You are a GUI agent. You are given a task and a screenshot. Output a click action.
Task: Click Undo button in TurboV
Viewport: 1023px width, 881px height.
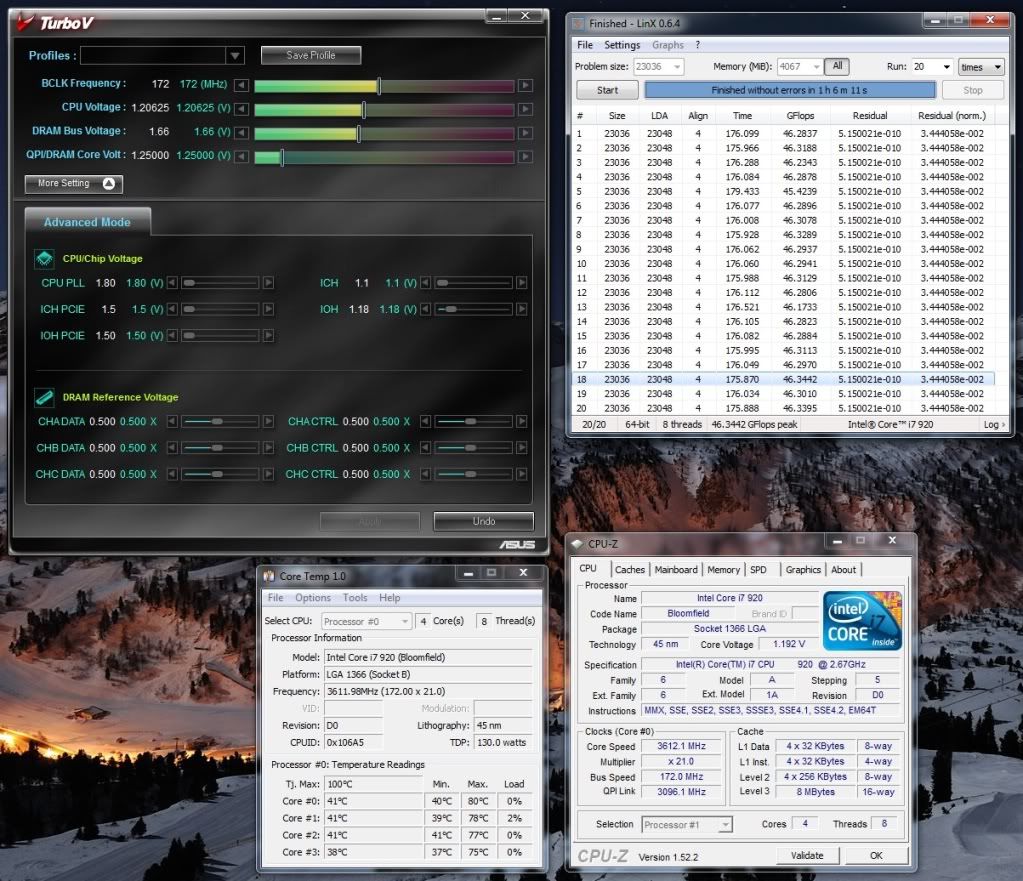483,521
